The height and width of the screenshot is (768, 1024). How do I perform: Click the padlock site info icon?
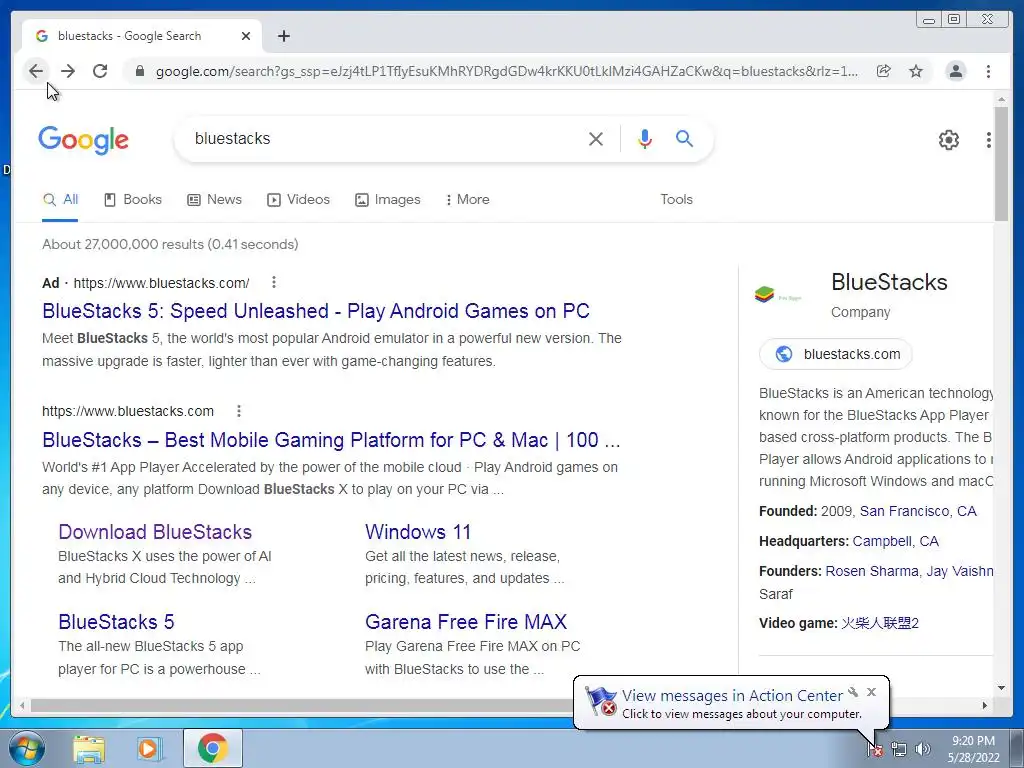pos(140,71)
